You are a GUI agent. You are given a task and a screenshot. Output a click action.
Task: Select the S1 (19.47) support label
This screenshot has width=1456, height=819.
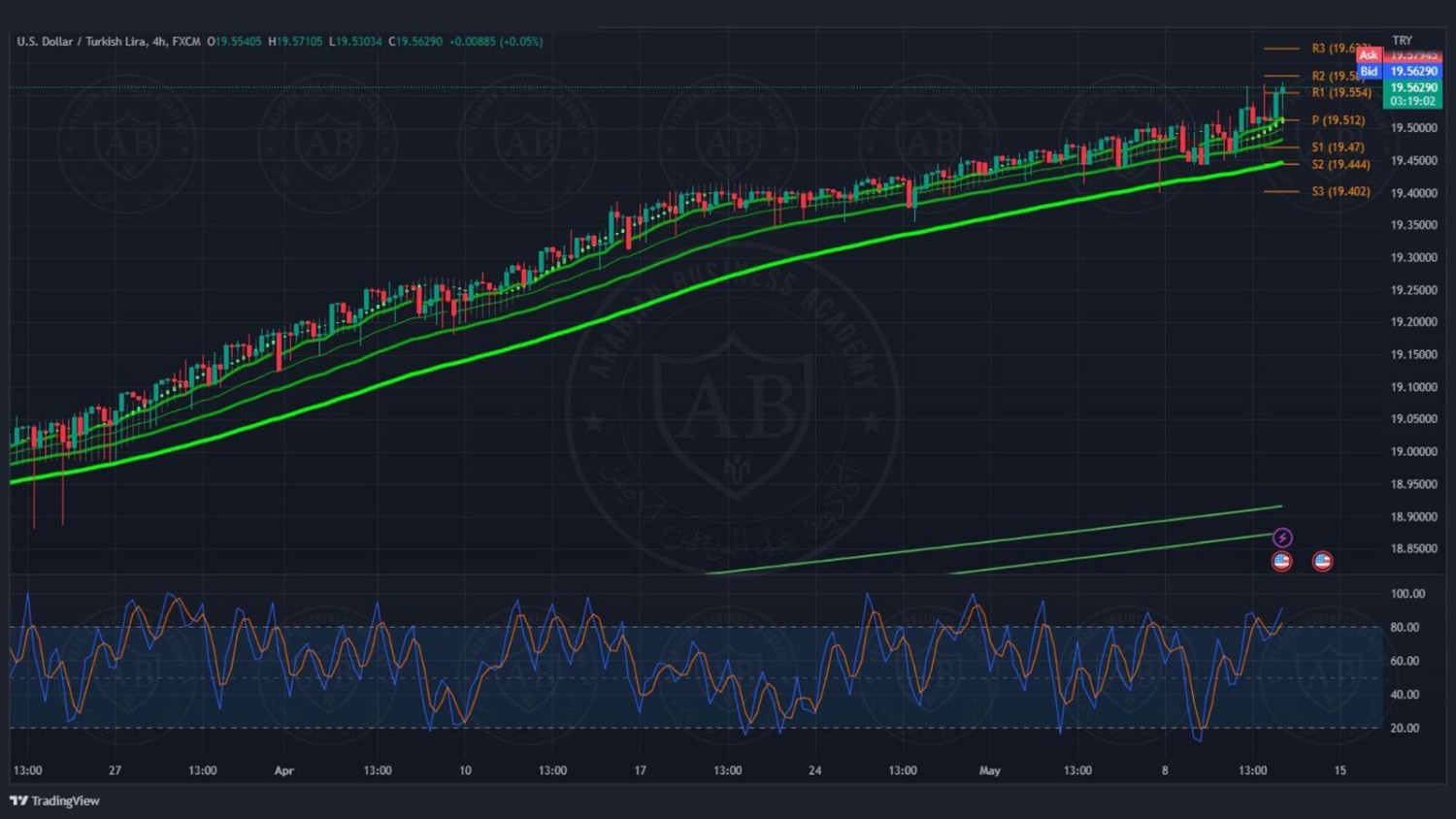1338,147
